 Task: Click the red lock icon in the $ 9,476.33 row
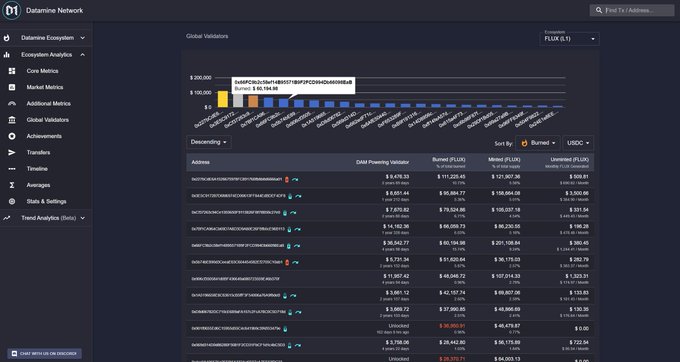click(287, 179)
